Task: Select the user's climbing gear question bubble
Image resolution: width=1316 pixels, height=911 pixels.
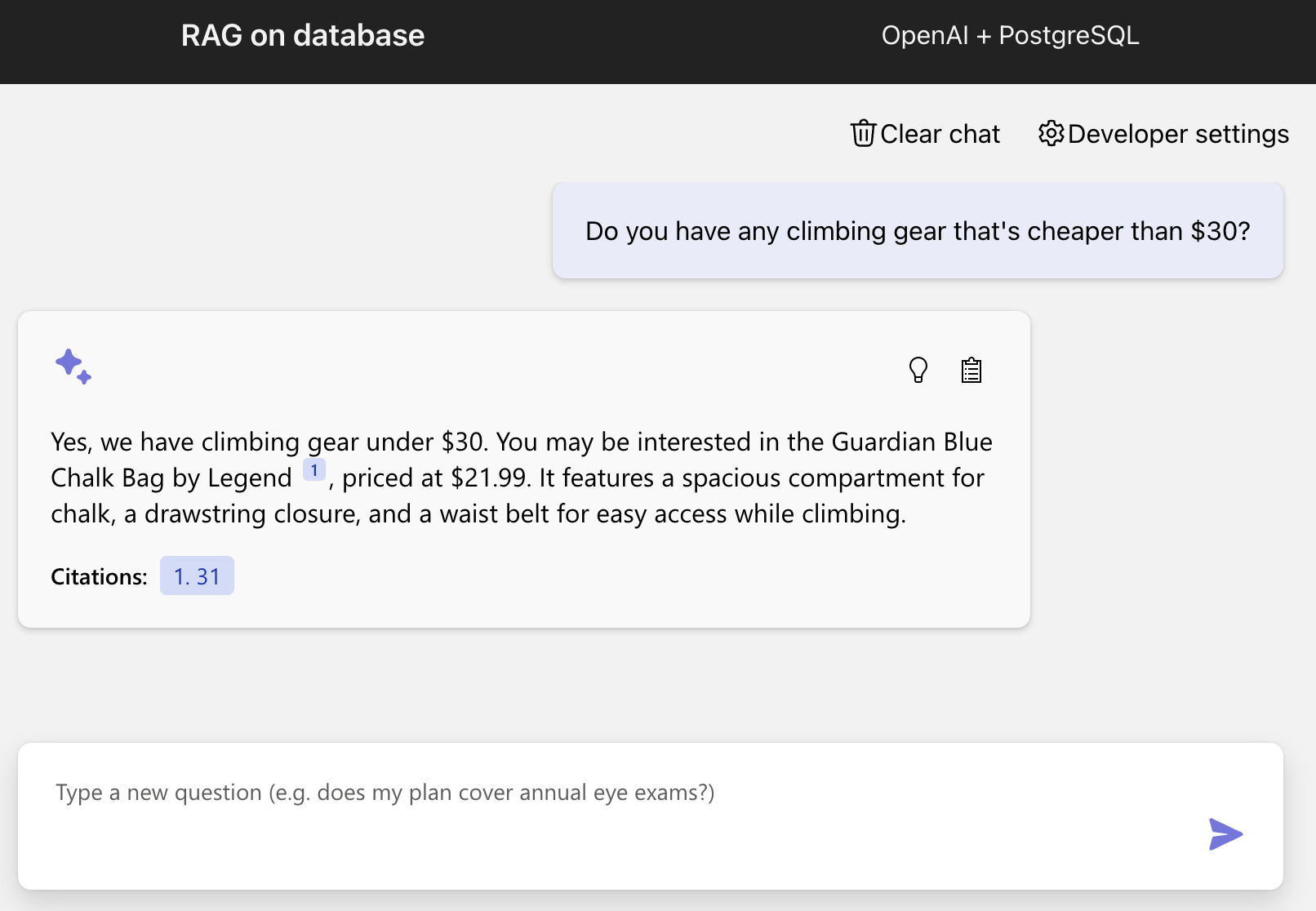Action: click(x=917, y=231)
